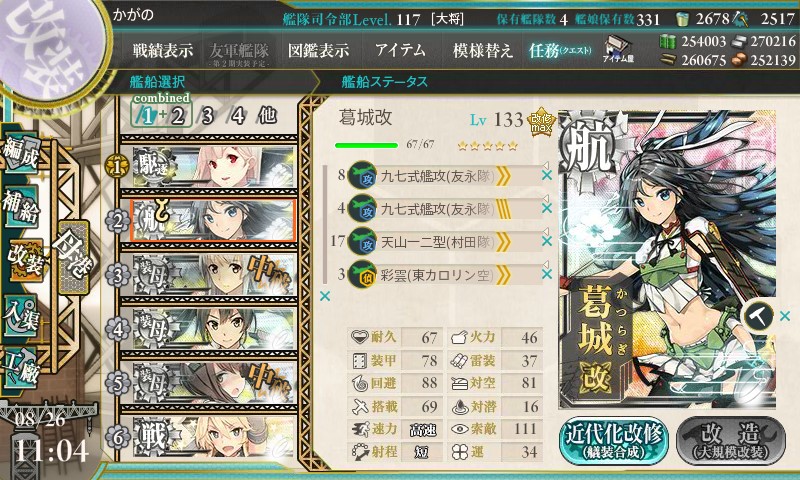This screenshot has height=480, width=800.
Task: Switch to fleet 3 tab
Action: pos(207,116)
